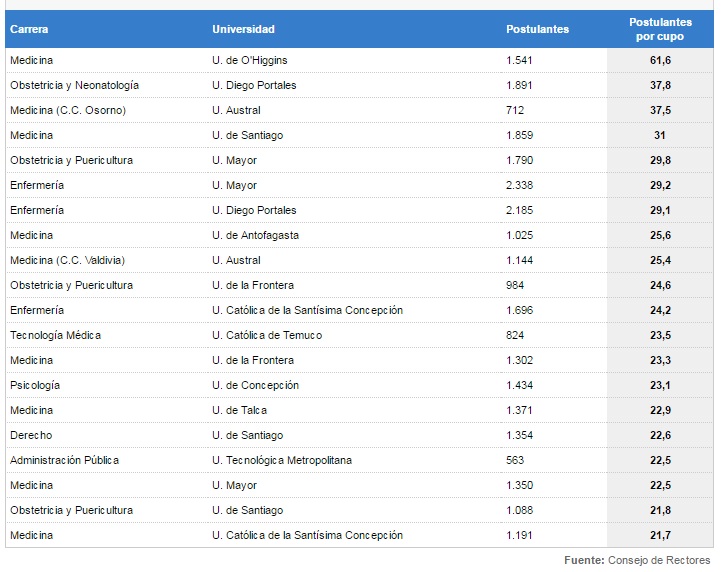The width and height of the screenshot is (728, 572).
Task: Click the Postulantes por cupo header
Action: [x=660, y=29]
